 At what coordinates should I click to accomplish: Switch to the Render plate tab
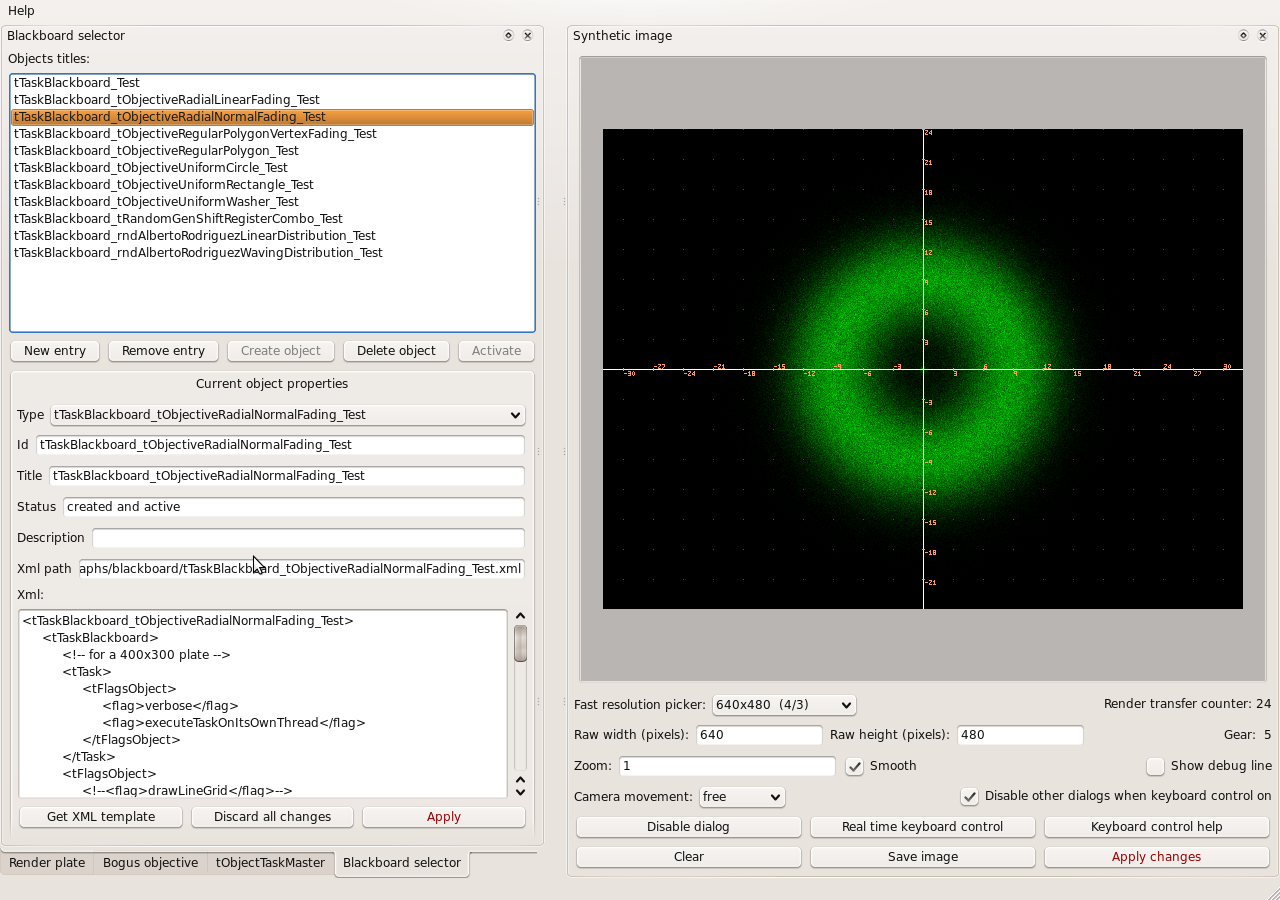[x=47, y=863]
